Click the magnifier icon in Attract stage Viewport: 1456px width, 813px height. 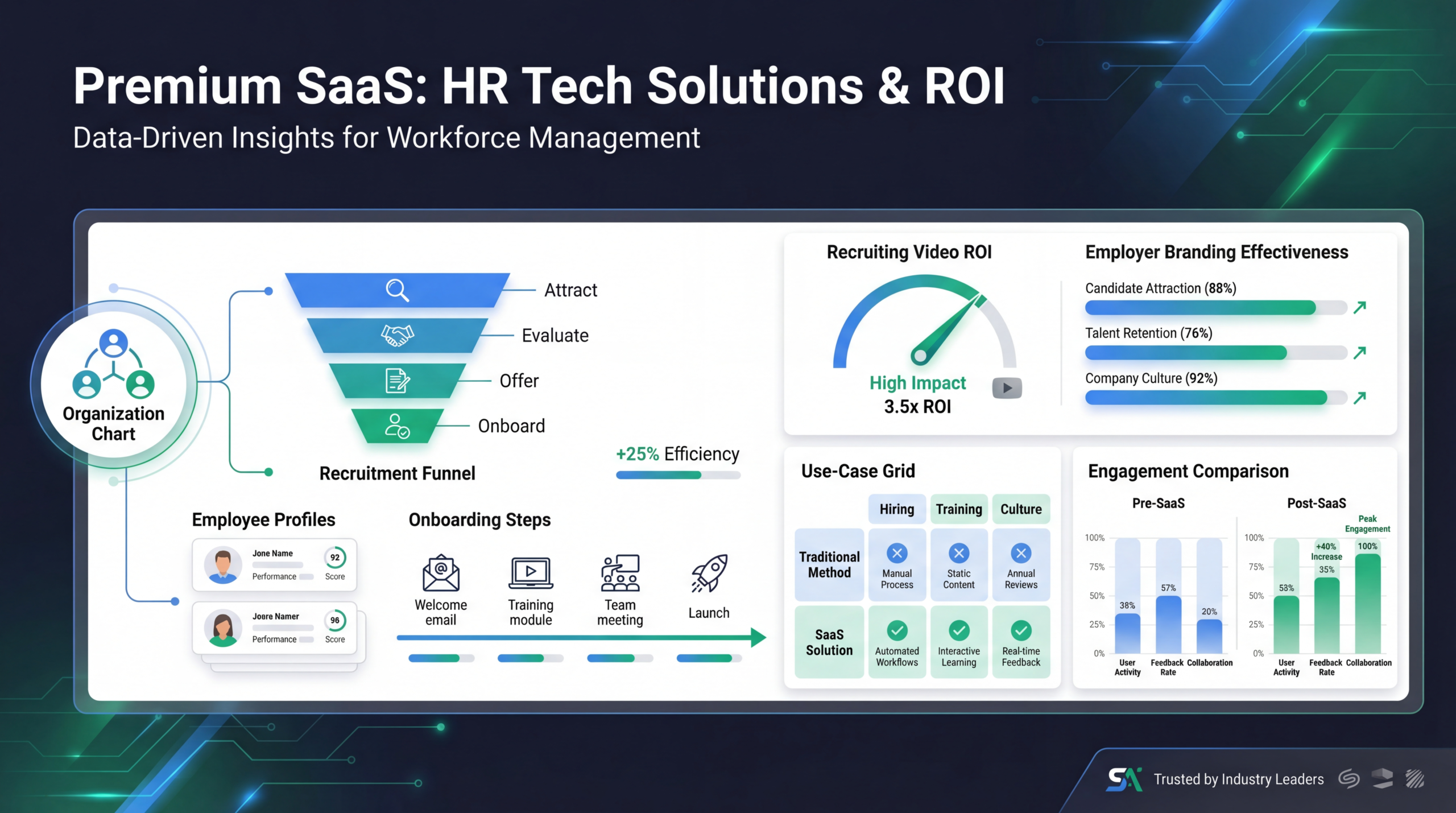pyautogui.click(x=397, y=290)
